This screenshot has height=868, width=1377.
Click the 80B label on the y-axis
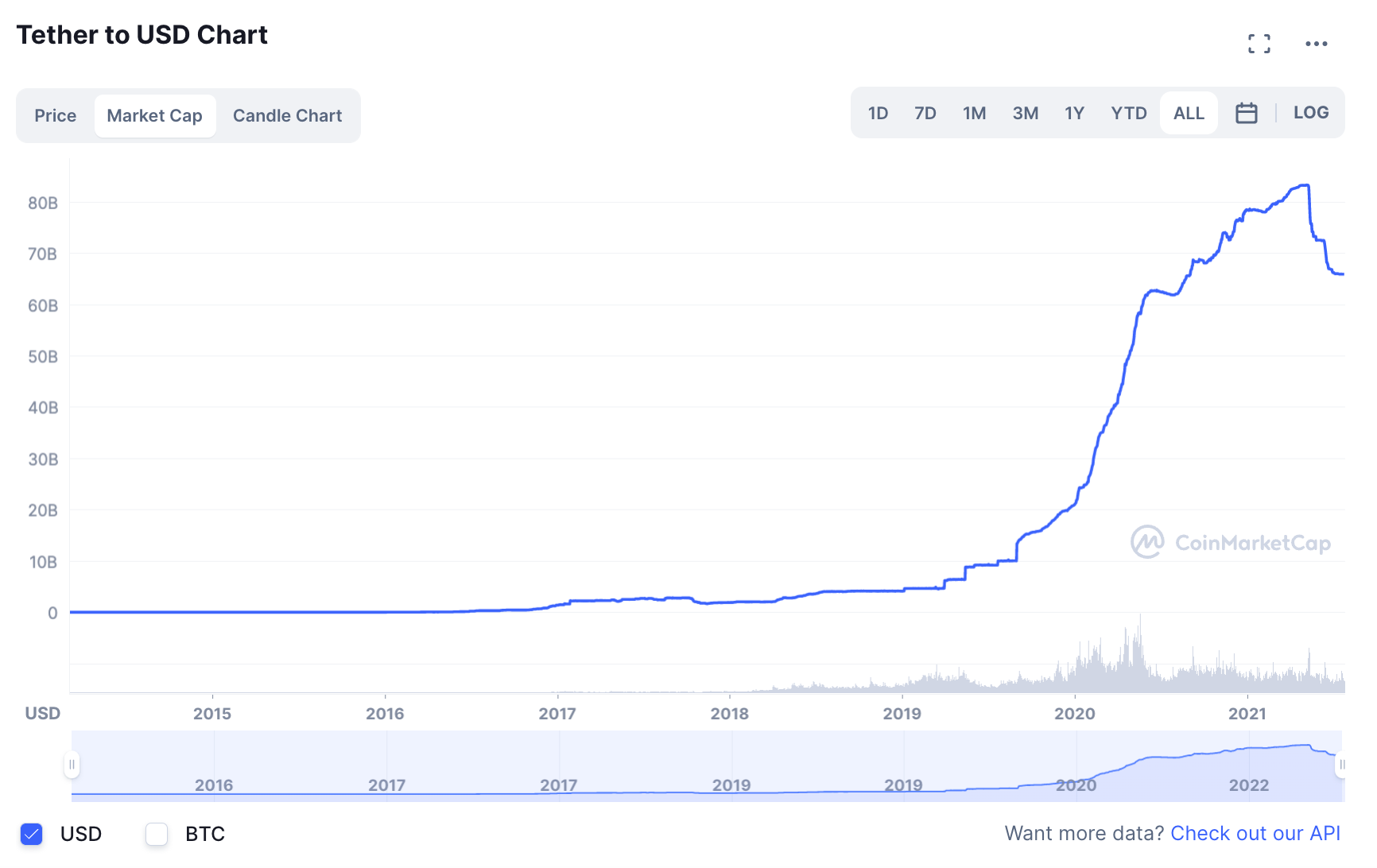pos(43,203)
